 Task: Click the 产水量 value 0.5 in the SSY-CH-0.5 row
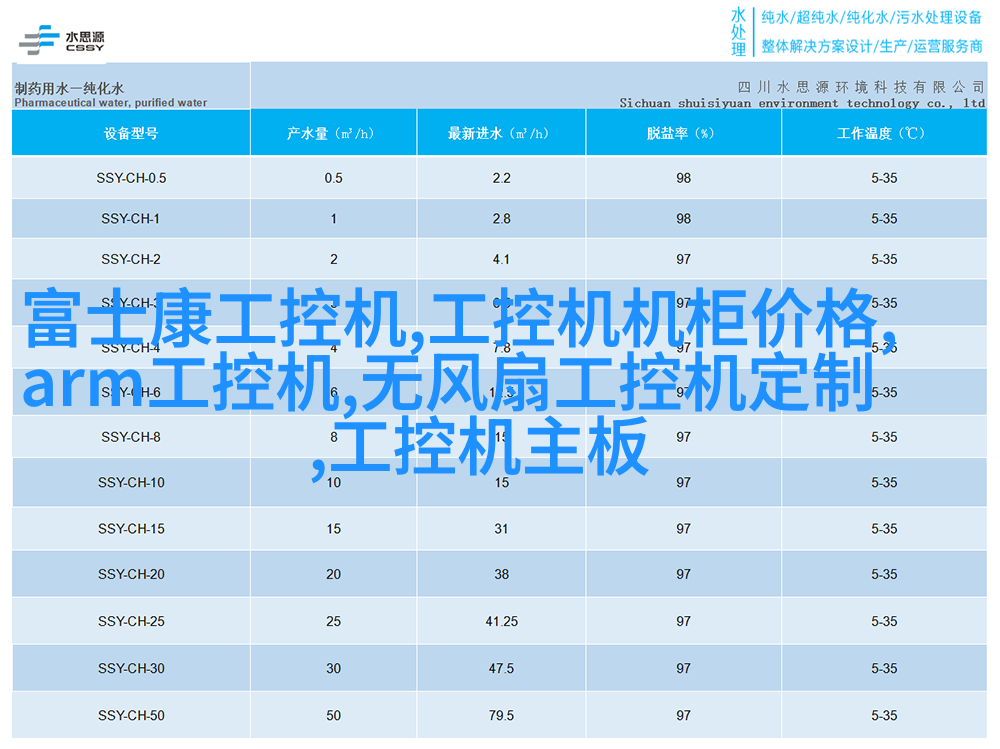pos(334,178)
